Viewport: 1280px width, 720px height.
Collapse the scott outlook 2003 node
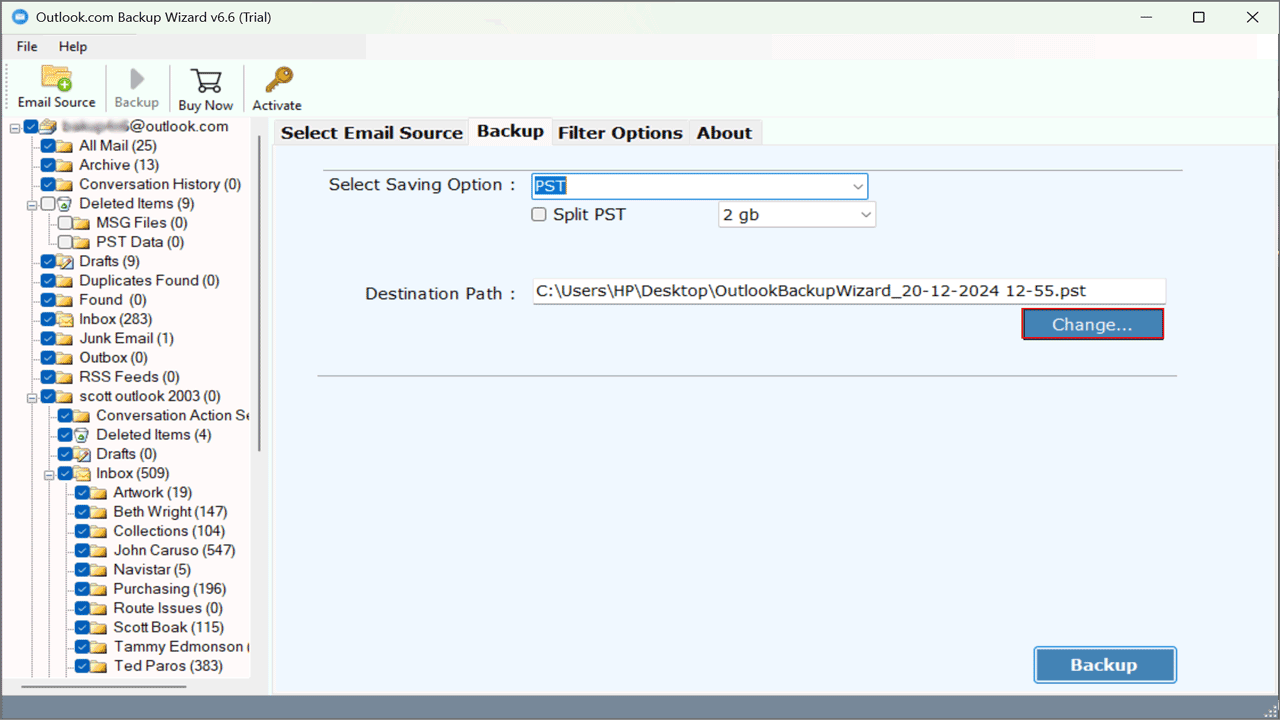pyautogui.click(x=32, y=397)
